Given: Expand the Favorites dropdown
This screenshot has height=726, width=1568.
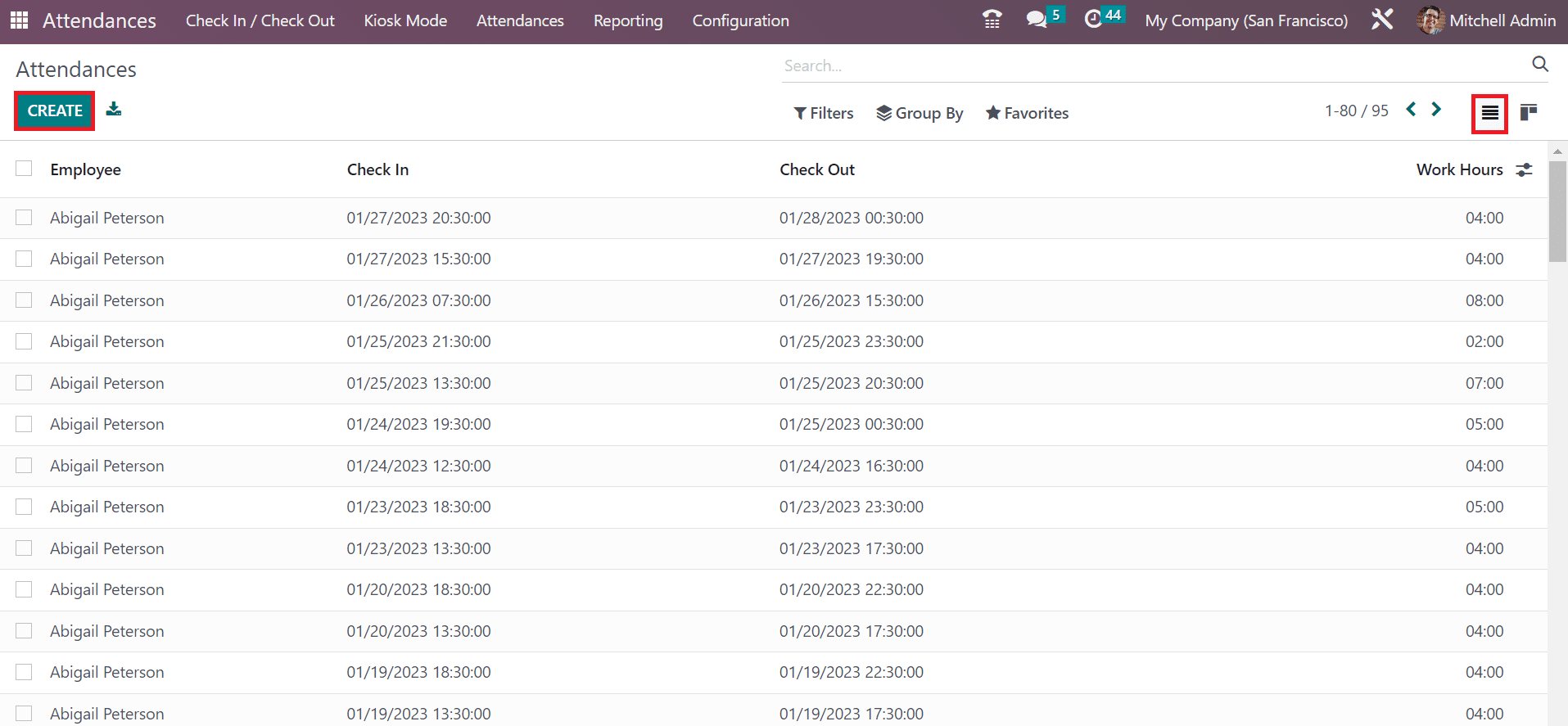Looking at the screenshot, I should (x=1027, y=113).
